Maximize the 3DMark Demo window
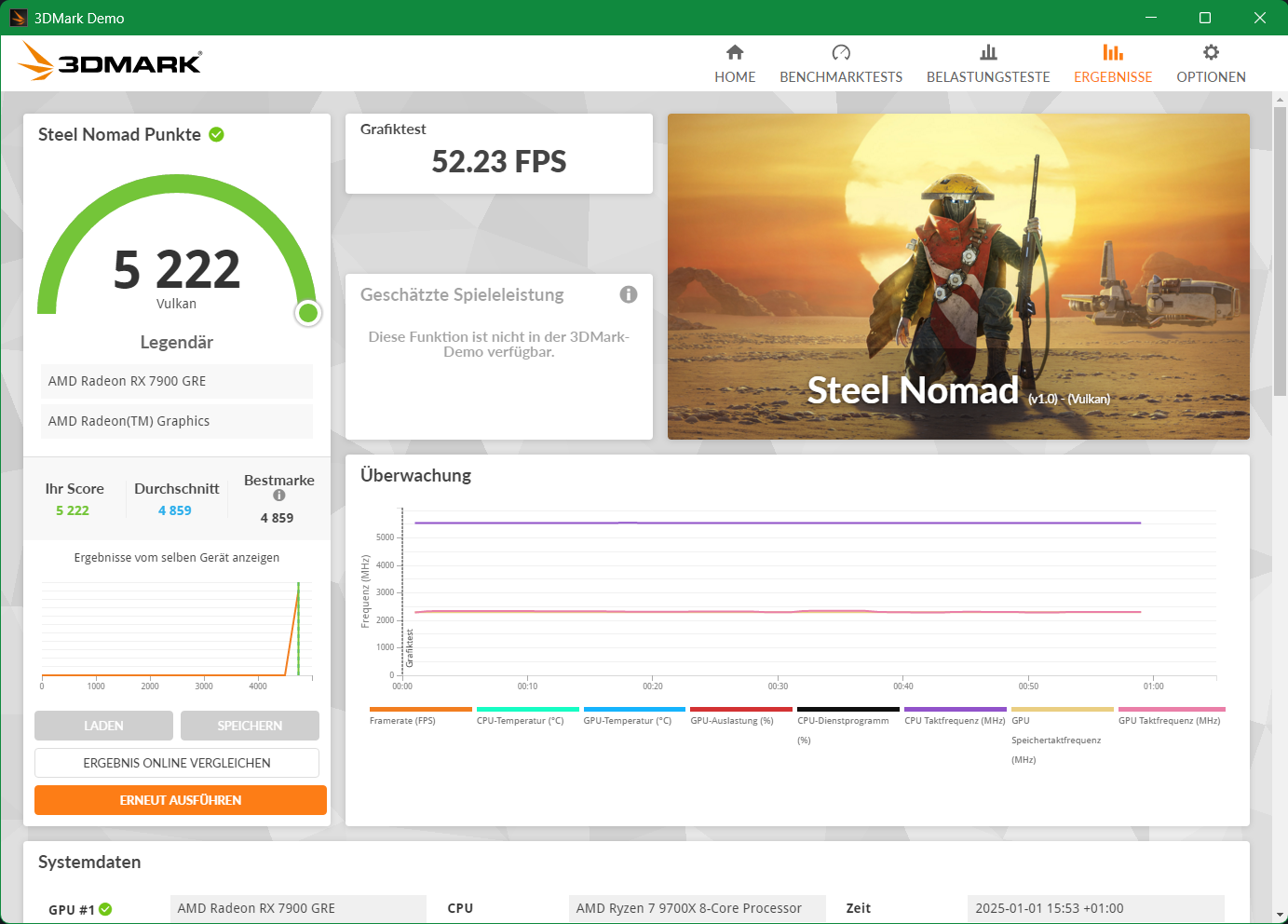This screenshot has height=924, width=1288. coord(1205,18)
